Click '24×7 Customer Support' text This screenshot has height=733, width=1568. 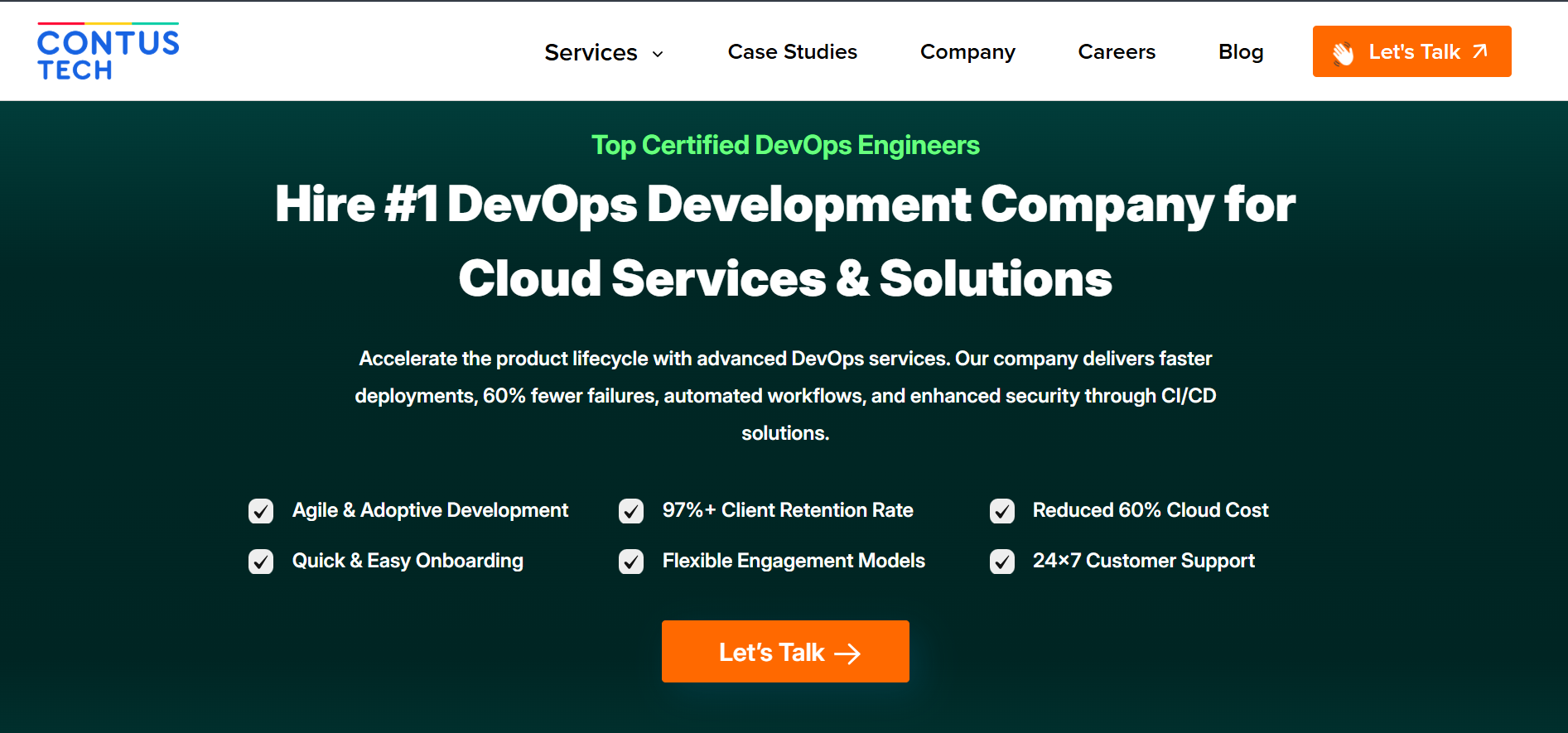click(x=1143, y=561)
